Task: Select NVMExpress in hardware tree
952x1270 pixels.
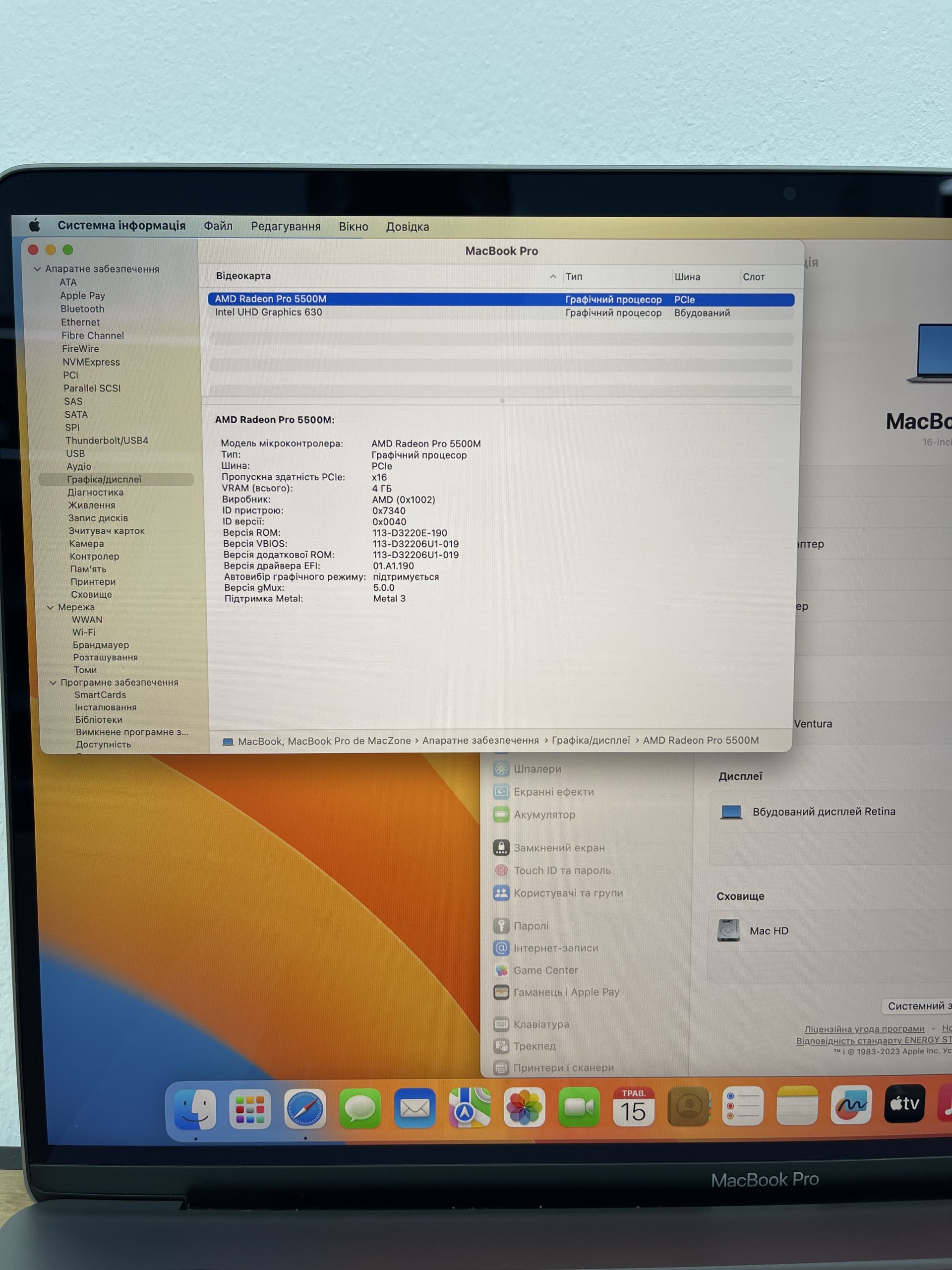Action: pos(91,362)
